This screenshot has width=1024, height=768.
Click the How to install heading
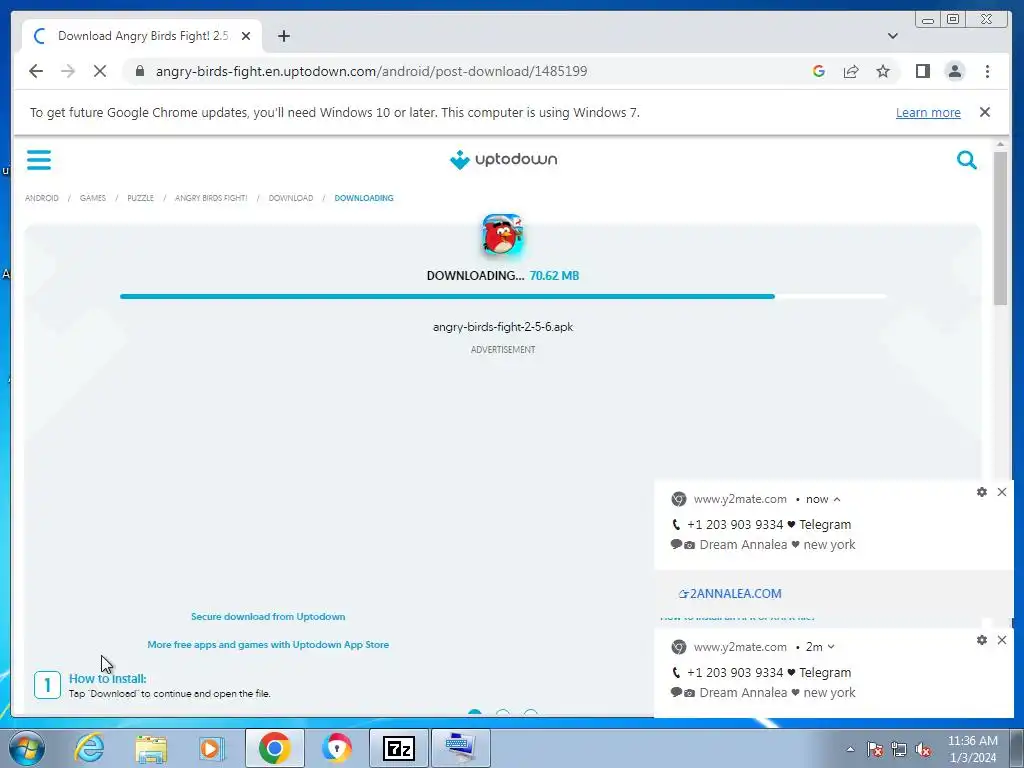(108, 679)
